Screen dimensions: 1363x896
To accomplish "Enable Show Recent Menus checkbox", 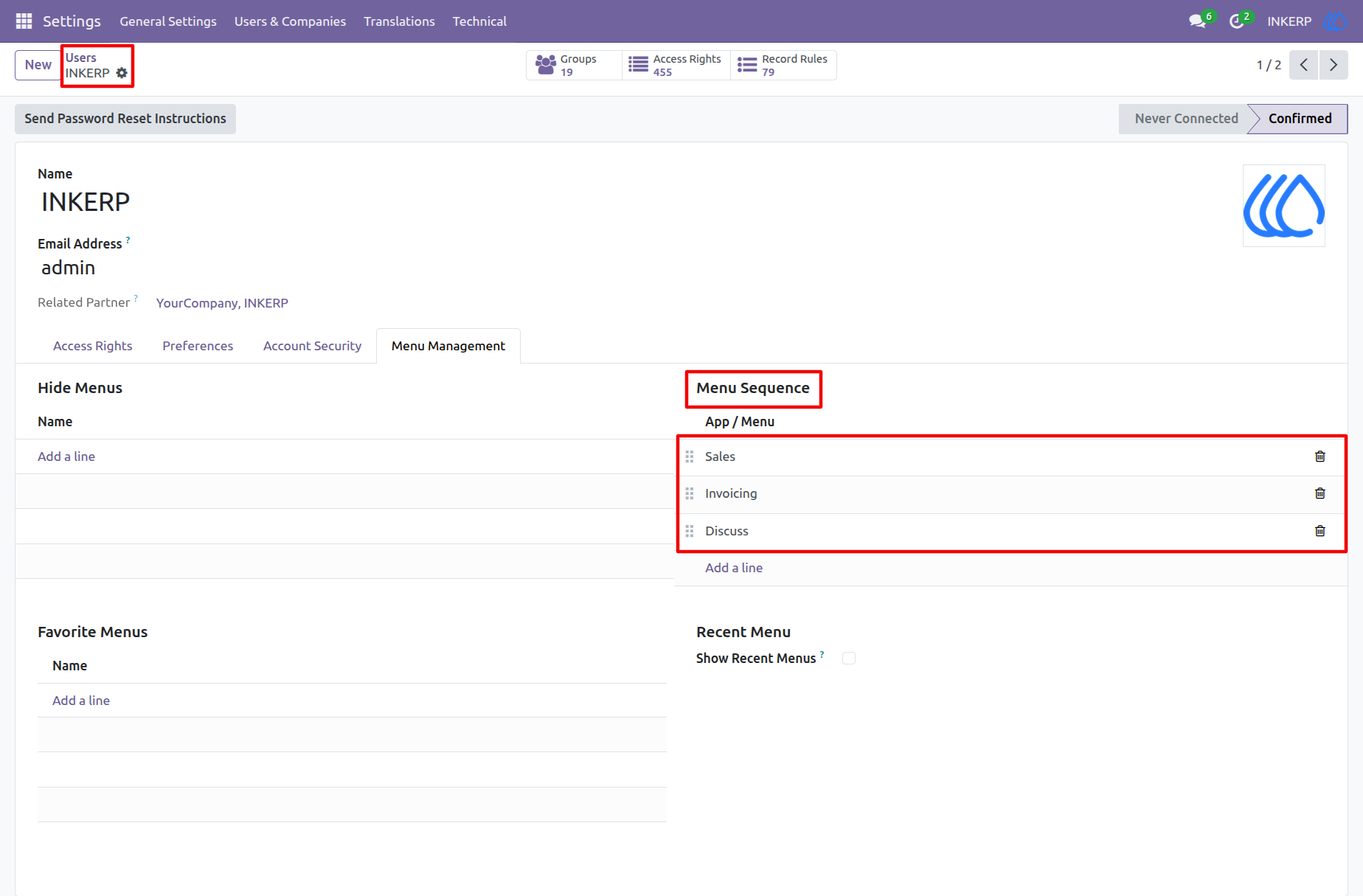I will tap(849, 659).
